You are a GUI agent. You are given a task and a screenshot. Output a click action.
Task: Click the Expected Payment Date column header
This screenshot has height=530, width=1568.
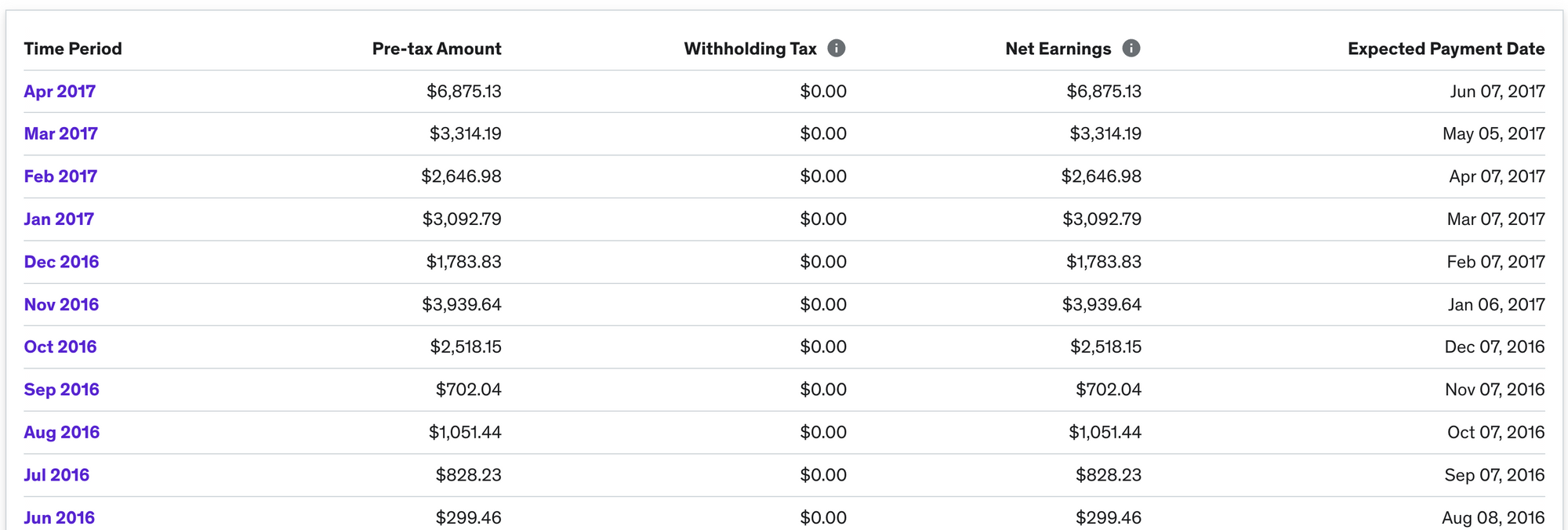1446,49
